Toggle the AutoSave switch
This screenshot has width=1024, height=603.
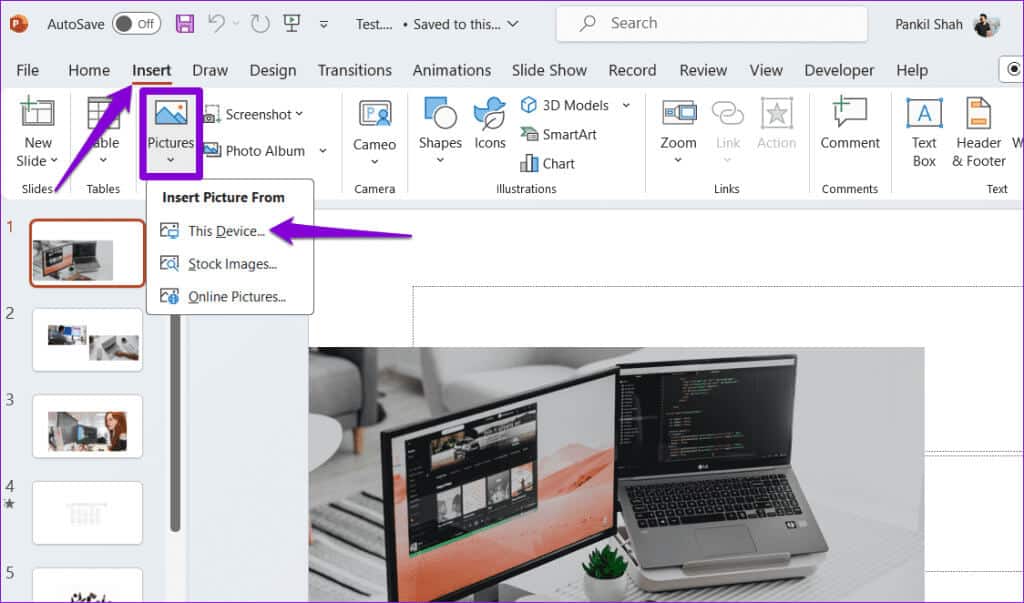coord(136,24)
